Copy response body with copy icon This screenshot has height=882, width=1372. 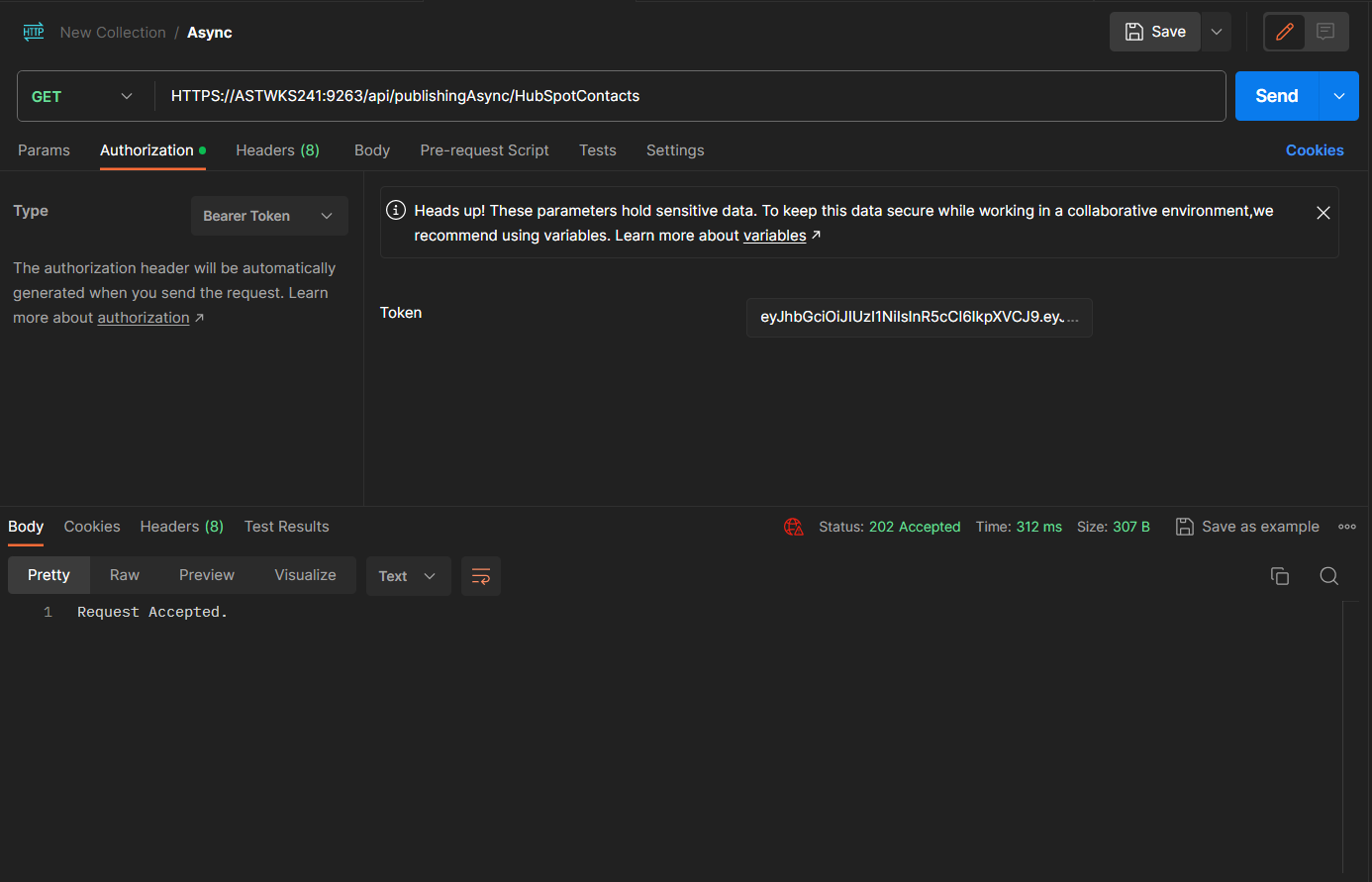[1279, 576]
